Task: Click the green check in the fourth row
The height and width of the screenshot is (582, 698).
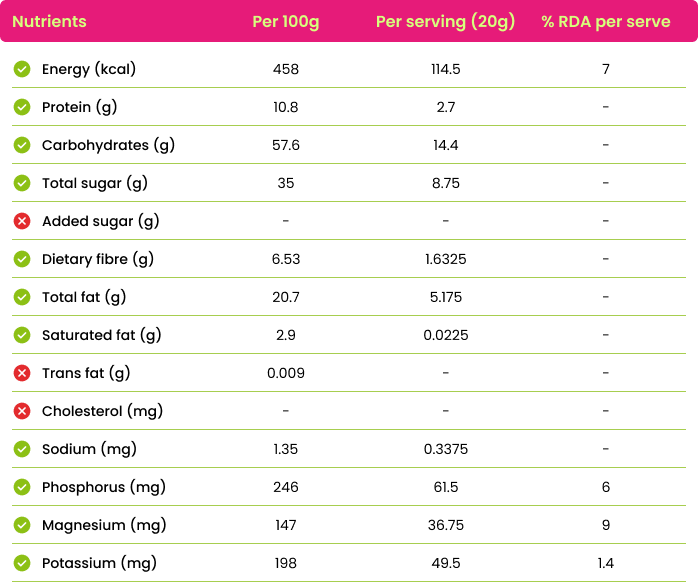Action: [x=22, y=183]
